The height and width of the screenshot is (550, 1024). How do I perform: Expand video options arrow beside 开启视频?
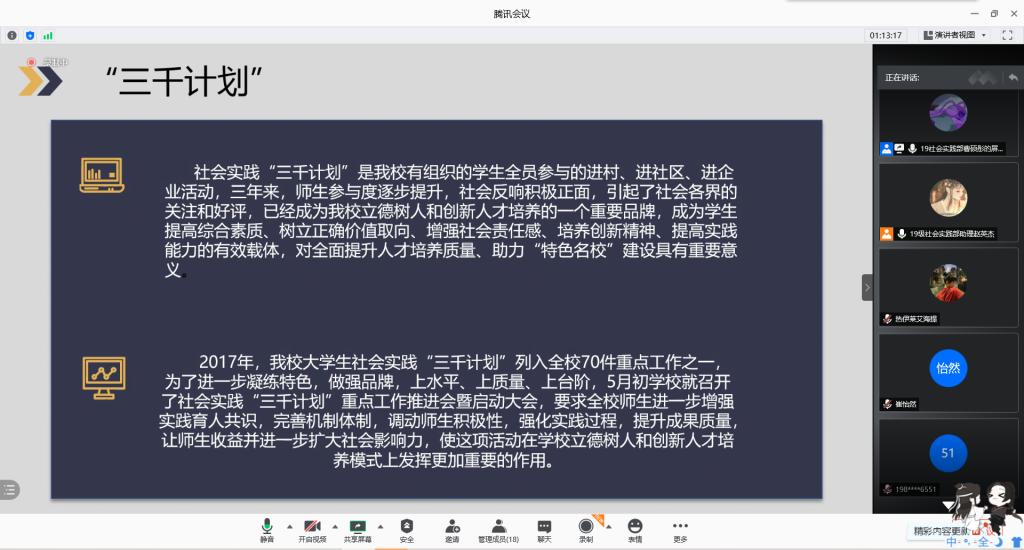(334, 525)
